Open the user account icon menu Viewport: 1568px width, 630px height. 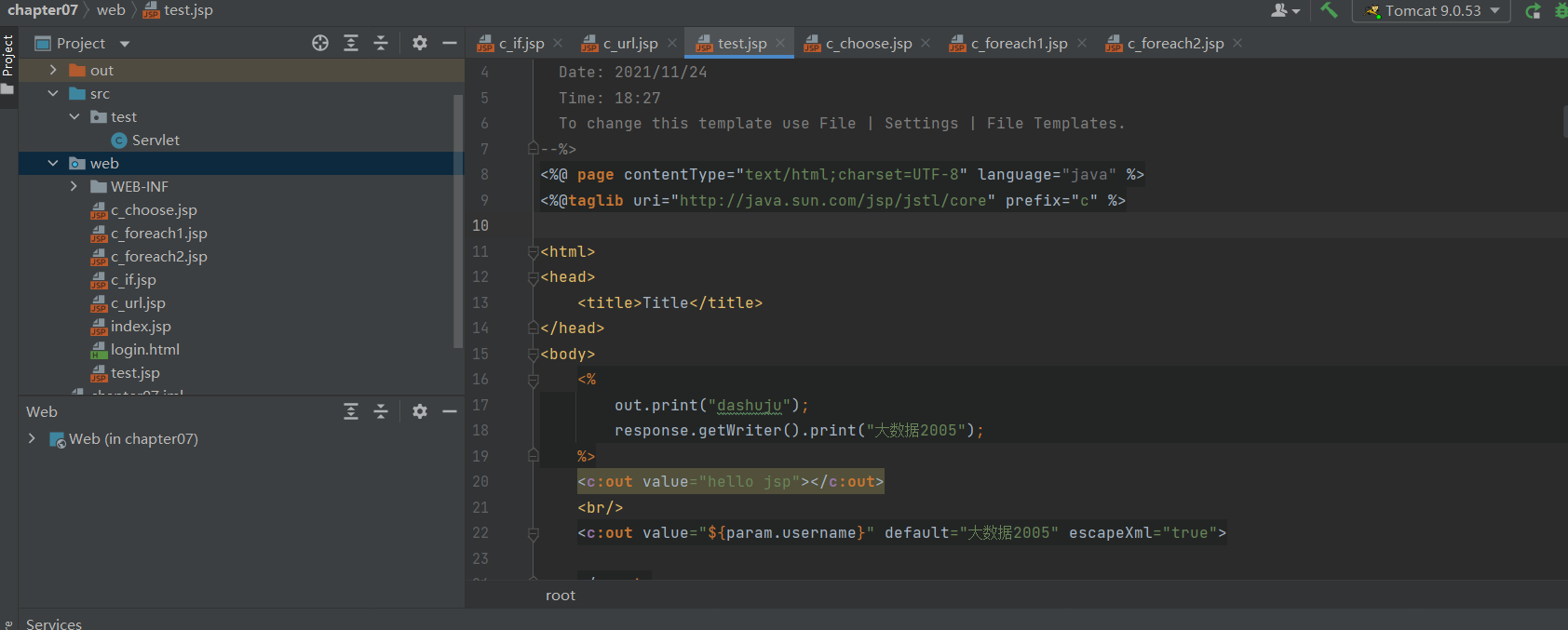click(x=1285, y=10)
